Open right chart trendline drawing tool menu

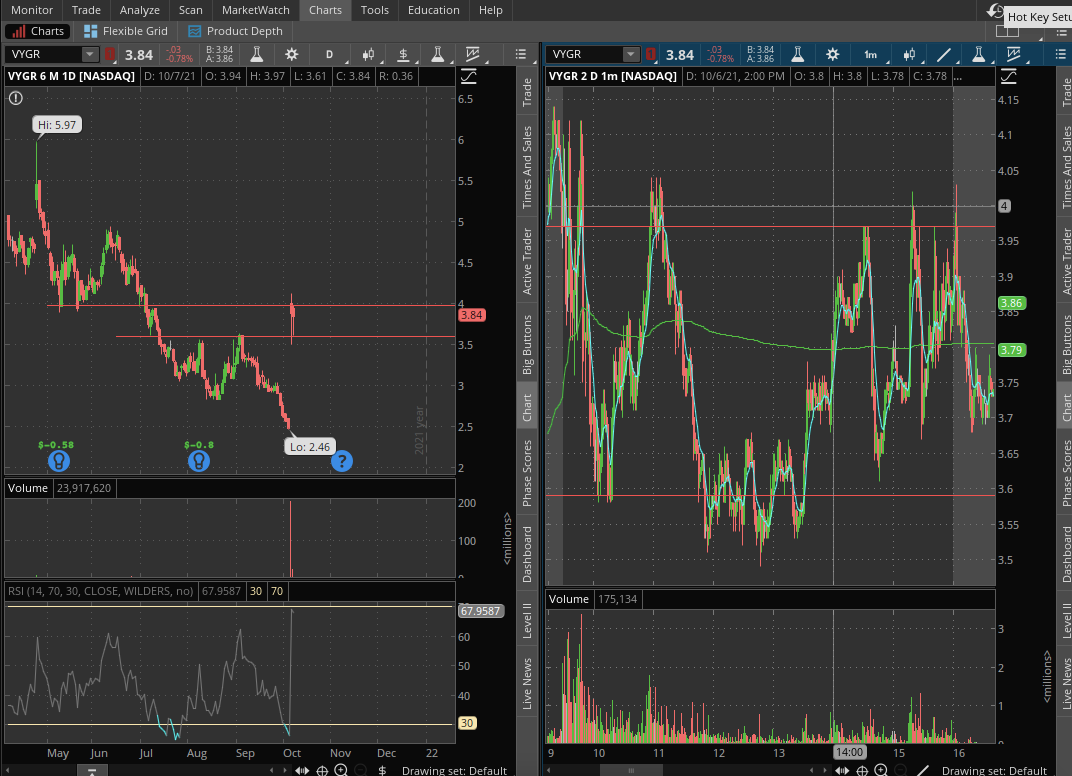(x=944, y=54)
